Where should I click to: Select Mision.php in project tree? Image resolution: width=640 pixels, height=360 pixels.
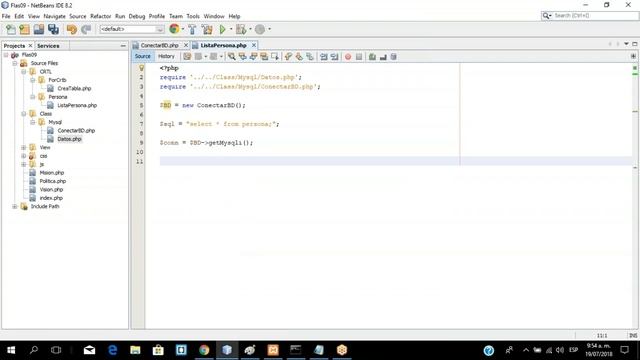tap(52, 173)
